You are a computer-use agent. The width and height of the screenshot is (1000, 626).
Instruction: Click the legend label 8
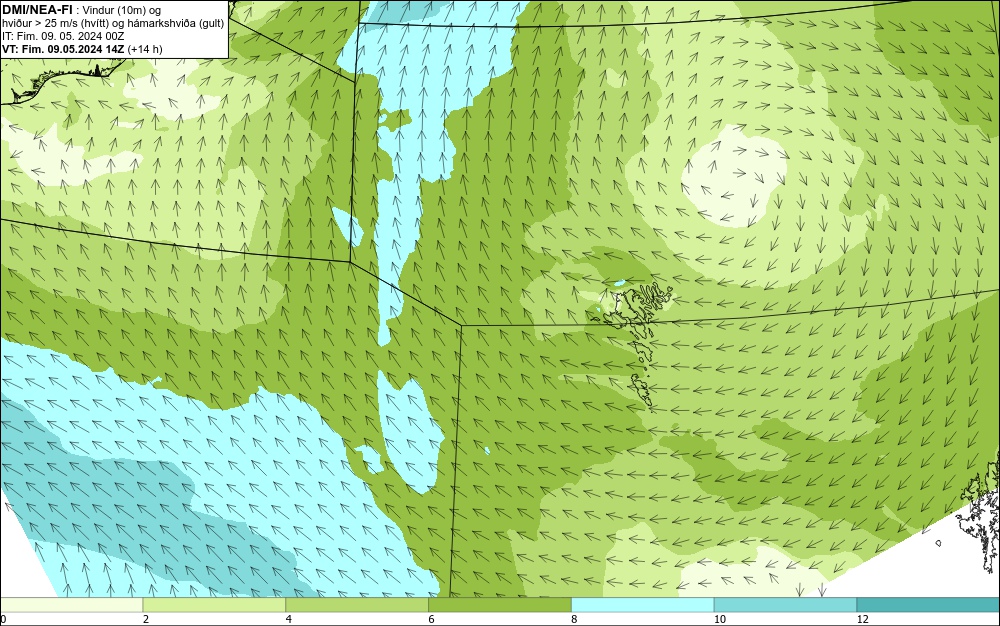(x=574, y=619)
